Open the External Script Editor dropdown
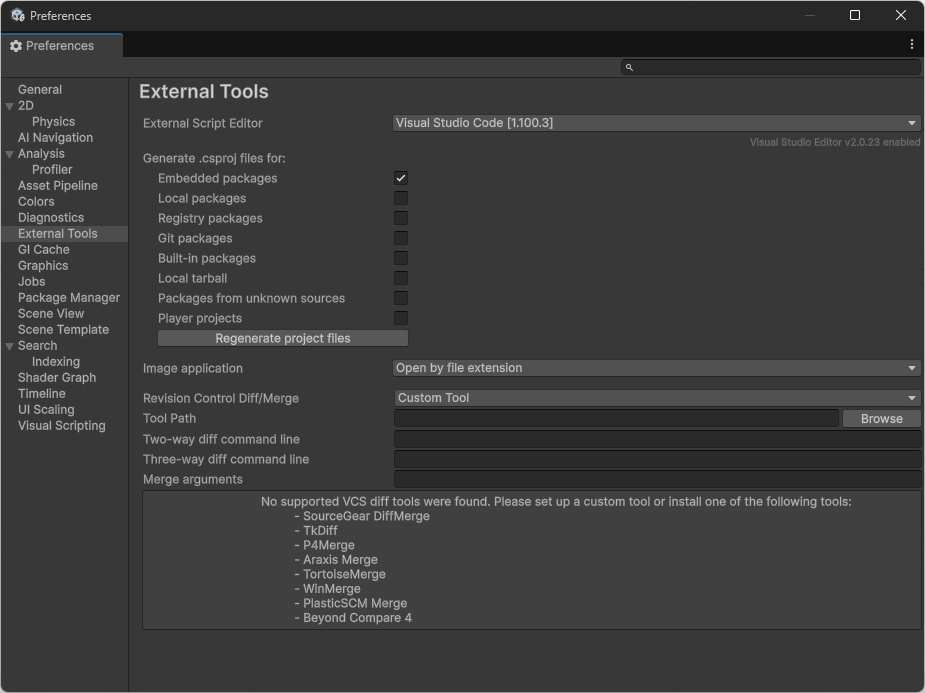 pyautogui.click(x=657, y=122)
